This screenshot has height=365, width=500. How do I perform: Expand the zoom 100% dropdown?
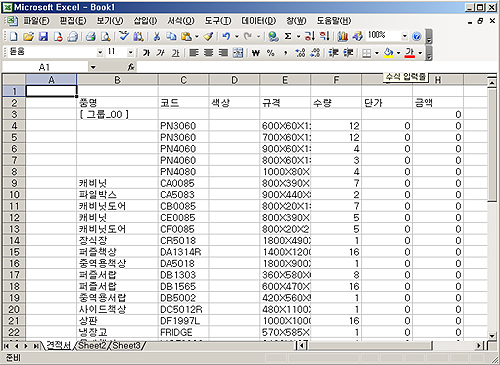[404, 36]
